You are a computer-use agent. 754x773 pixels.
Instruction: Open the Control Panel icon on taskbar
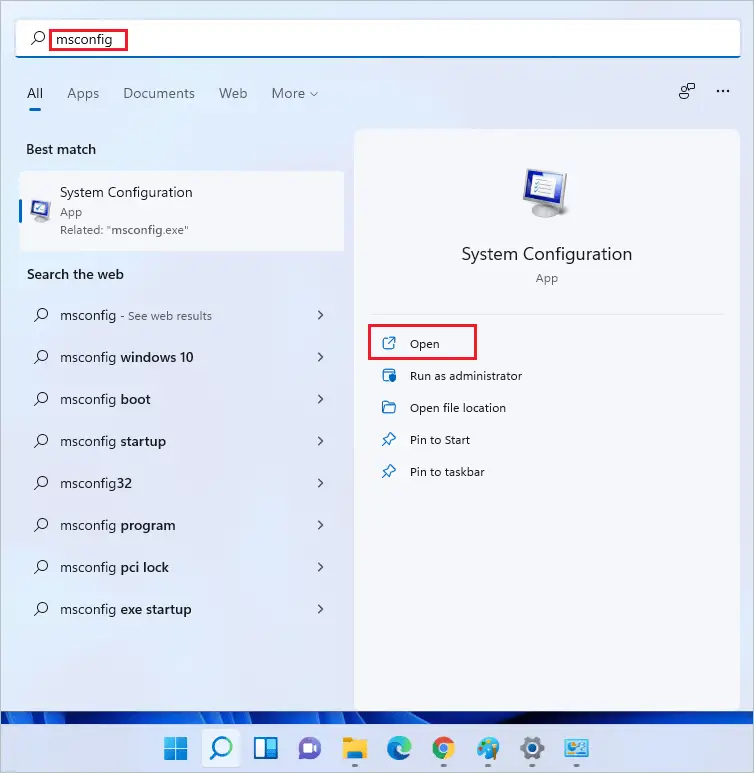(x=576, y=748)
